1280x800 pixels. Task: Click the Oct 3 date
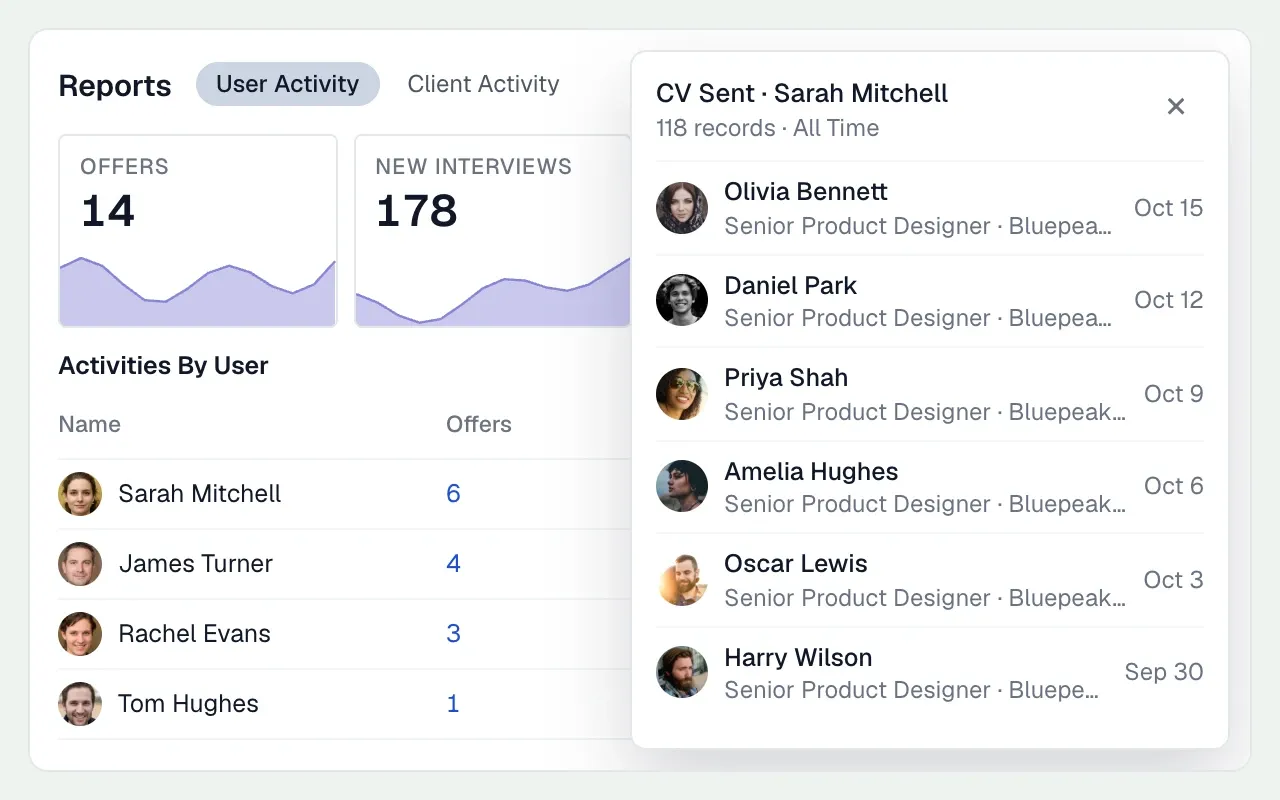point(1174,580)
